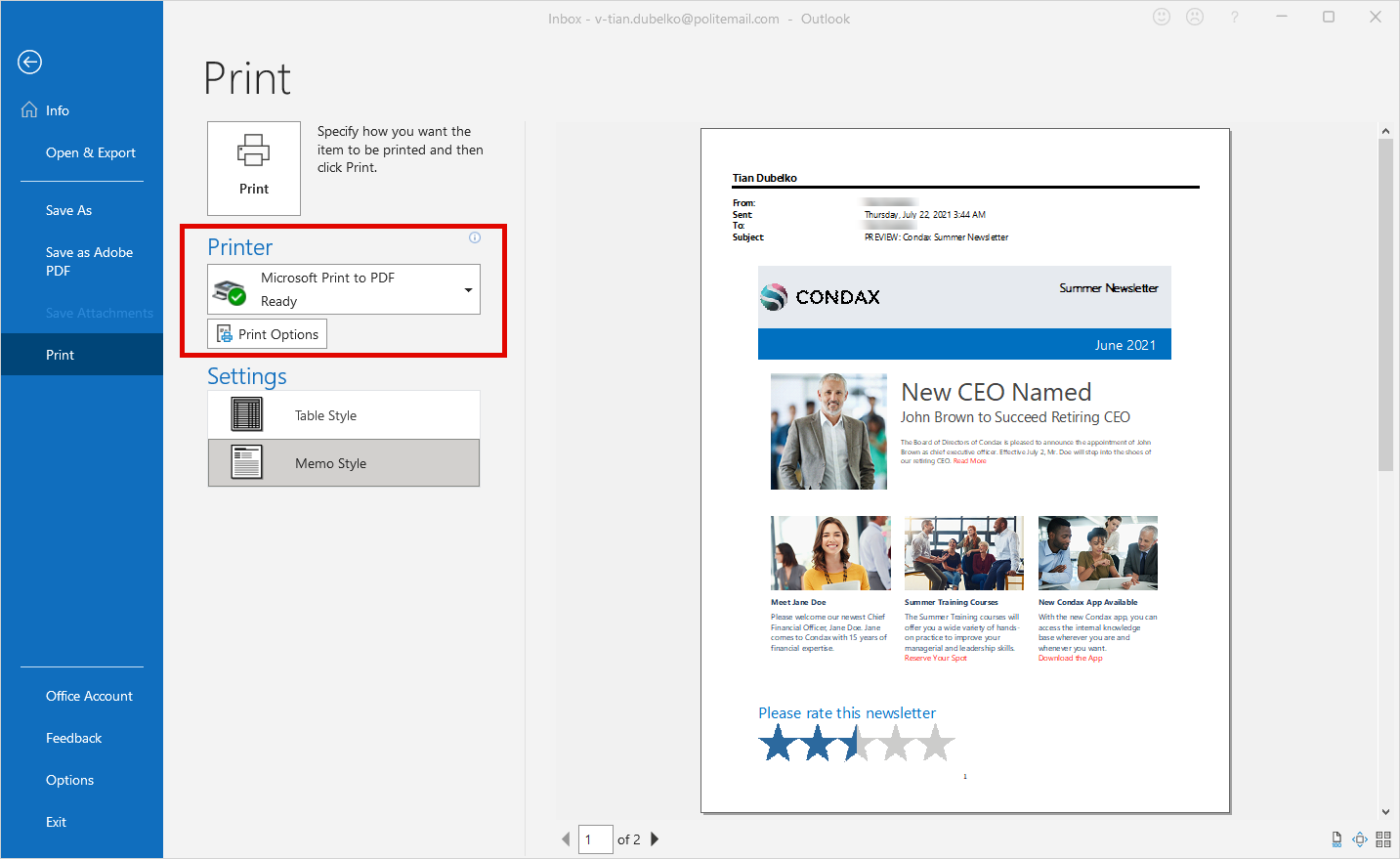1400x859 pixels.
Task: Click the CONDAX logo in the preview
Action: pyautogui.click(x=821, y=297)
